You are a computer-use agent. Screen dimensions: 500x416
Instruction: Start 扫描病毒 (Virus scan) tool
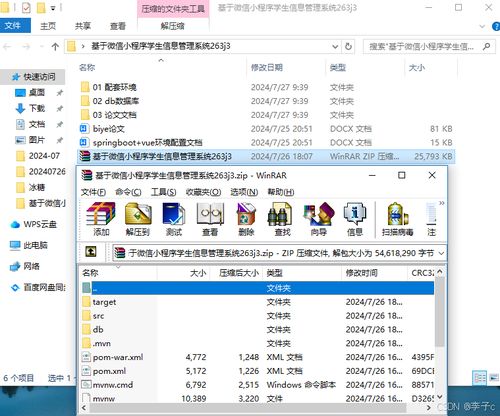(397, 219)
